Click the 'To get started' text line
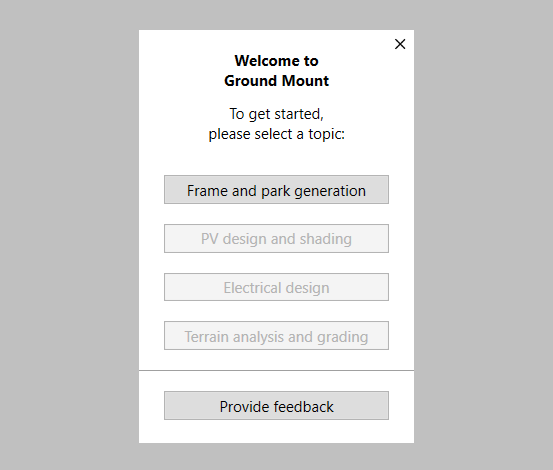Screen dimensions: 553x470 coord(276,114)
